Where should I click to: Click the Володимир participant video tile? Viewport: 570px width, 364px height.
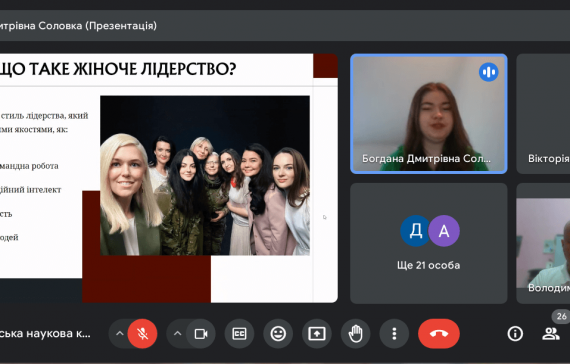[543, 243]
